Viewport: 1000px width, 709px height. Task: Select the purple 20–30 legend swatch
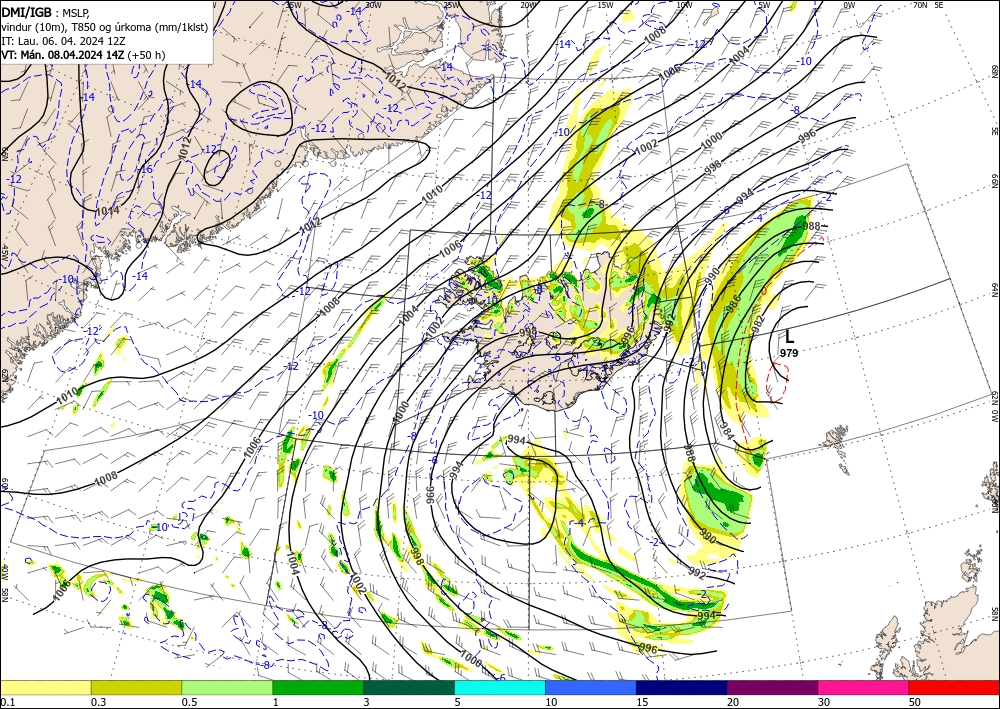(772, 687)
